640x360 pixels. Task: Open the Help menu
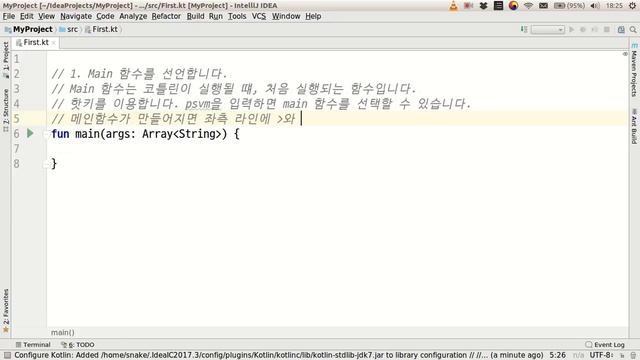coord(313,16)
